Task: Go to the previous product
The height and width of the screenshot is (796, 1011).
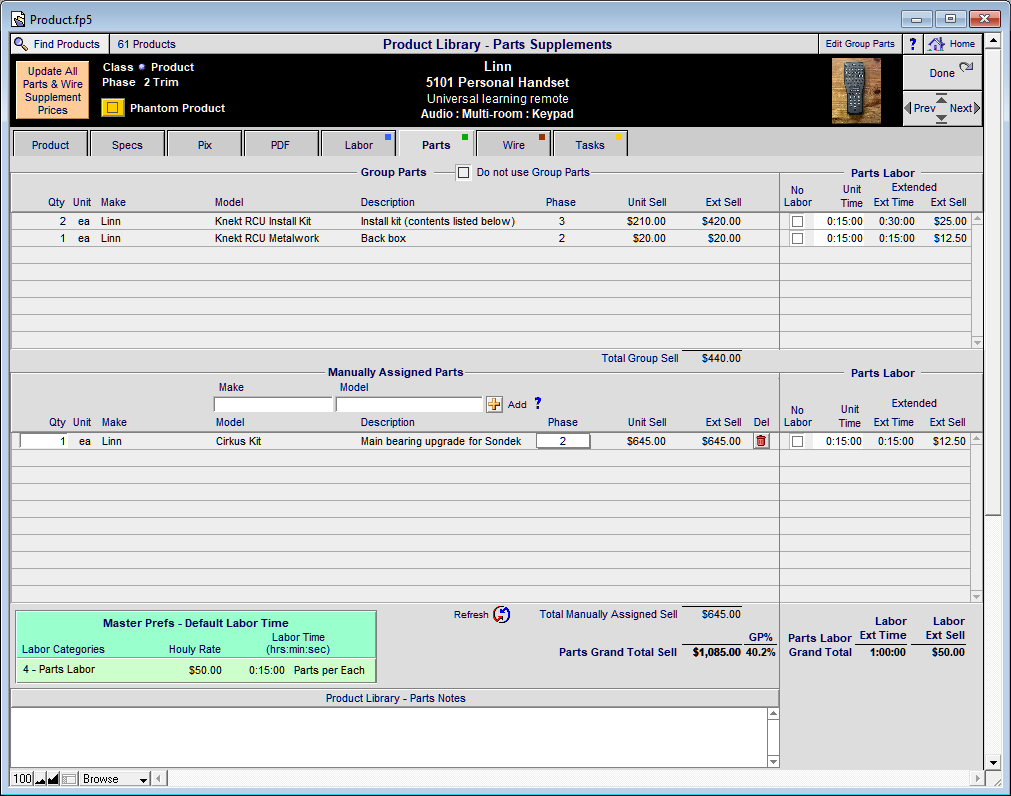Action: tap(920, 108)
